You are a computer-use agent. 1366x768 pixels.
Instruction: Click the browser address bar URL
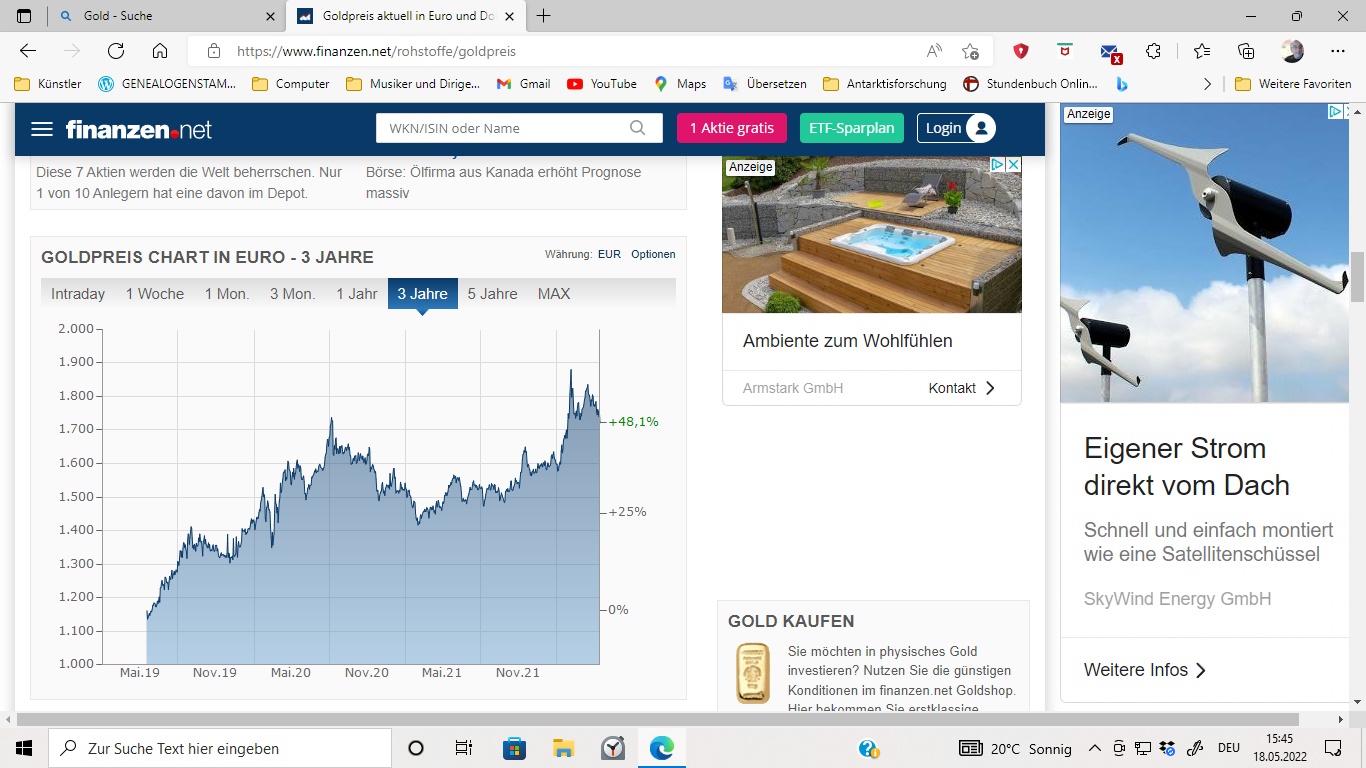point(376,51)
